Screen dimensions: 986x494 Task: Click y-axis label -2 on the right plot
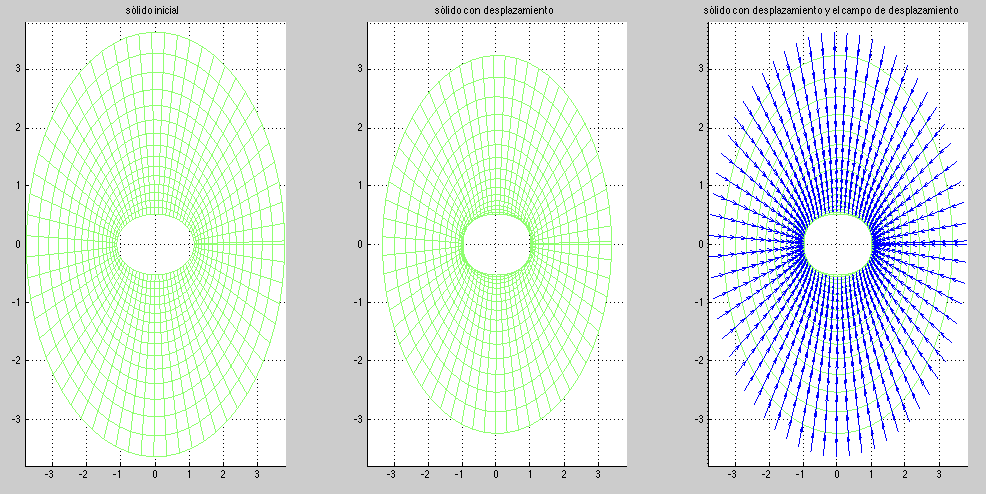697,361
